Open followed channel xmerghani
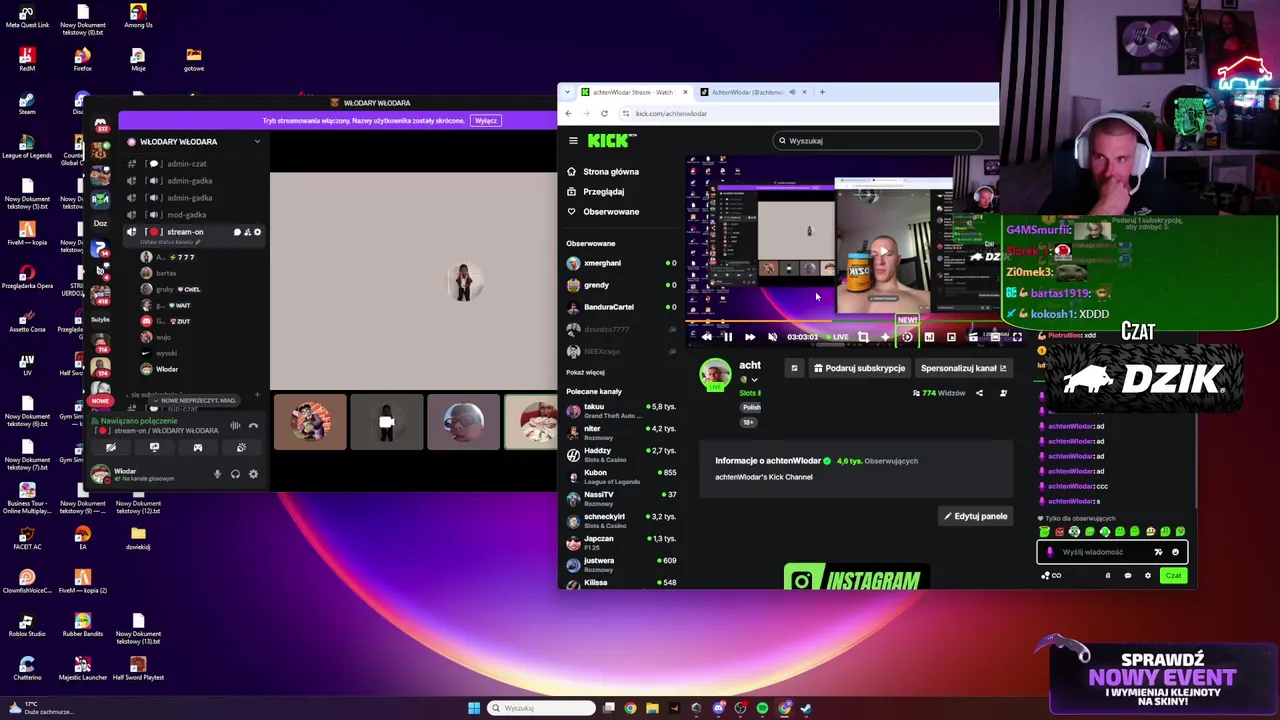The image size is (1280, 720). point(621,263)
